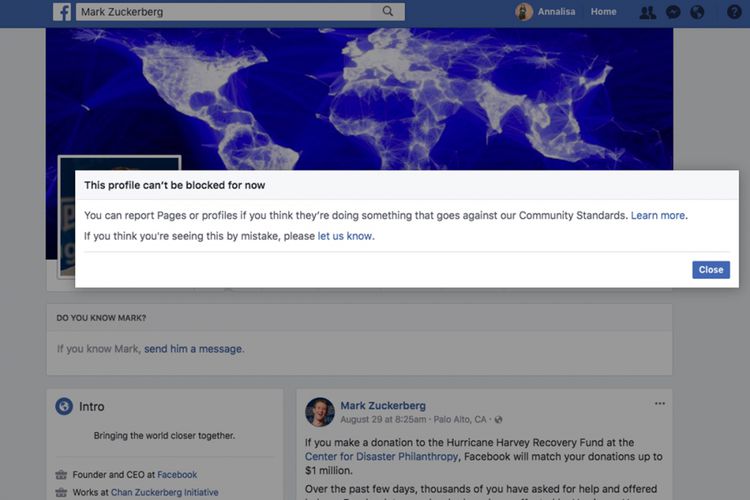This screenshot has width=750, height=500.
Task: Open Center for Disaster Philanthropy link
Action: 382,456
